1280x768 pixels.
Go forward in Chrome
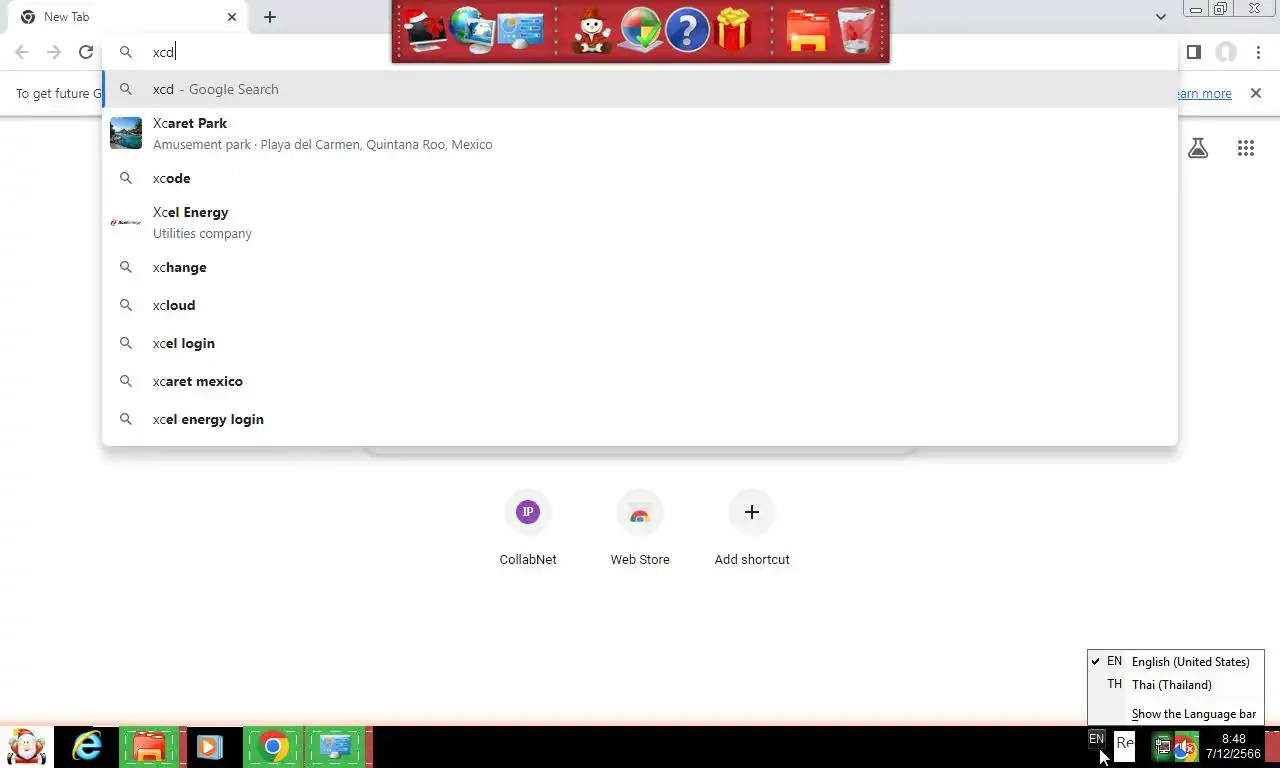[x=54, y=52]
